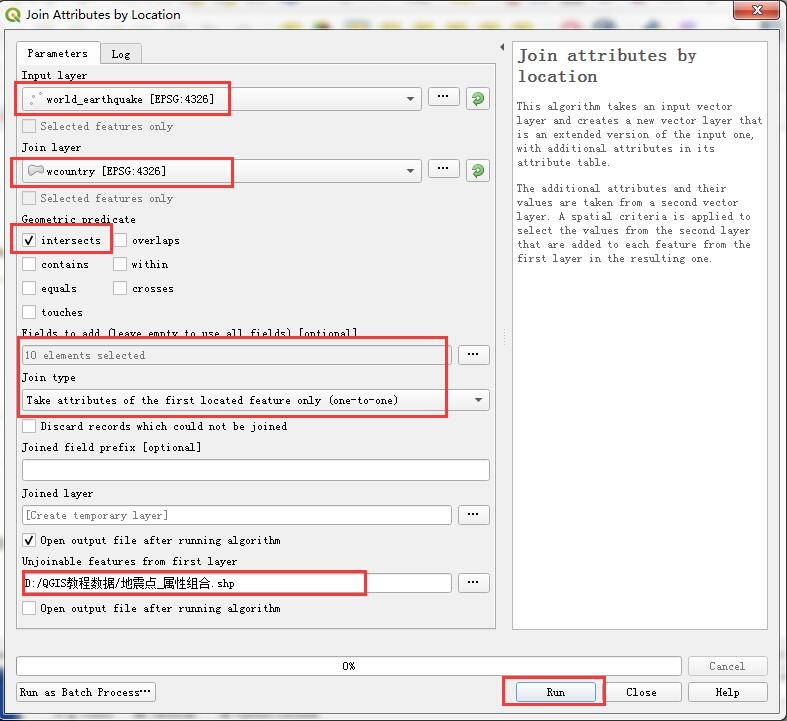Click the 0% progress bar
787x721 pixels.
pyautogui.click(x=349, y=666)
